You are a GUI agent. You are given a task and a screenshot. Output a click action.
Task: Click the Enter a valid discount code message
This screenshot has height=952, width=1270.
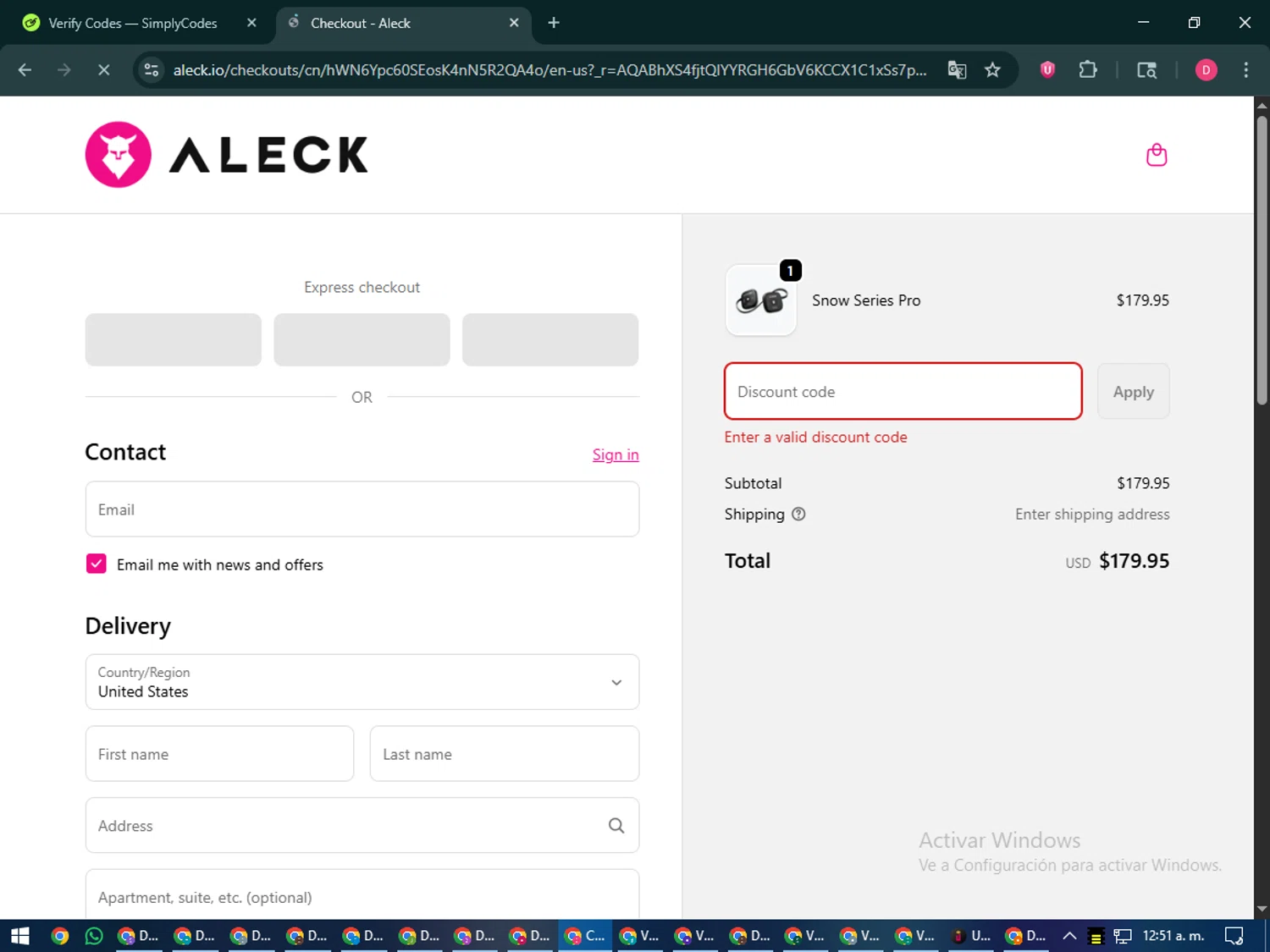coord(815,437)
